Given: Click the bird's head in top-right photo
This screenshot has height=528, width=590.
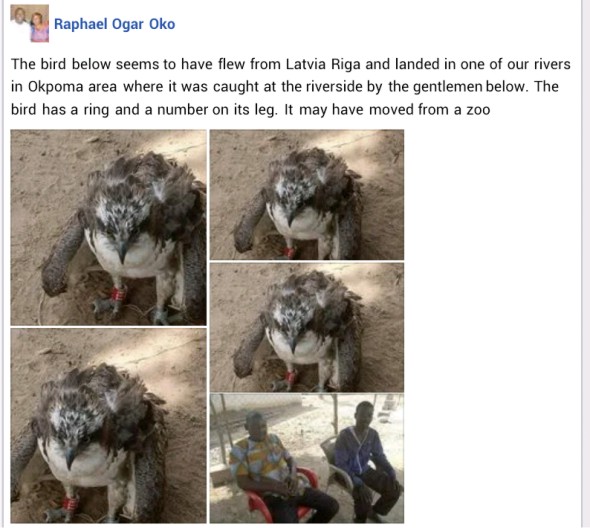Looking at the screenshot, I should (x=297, y=192).
